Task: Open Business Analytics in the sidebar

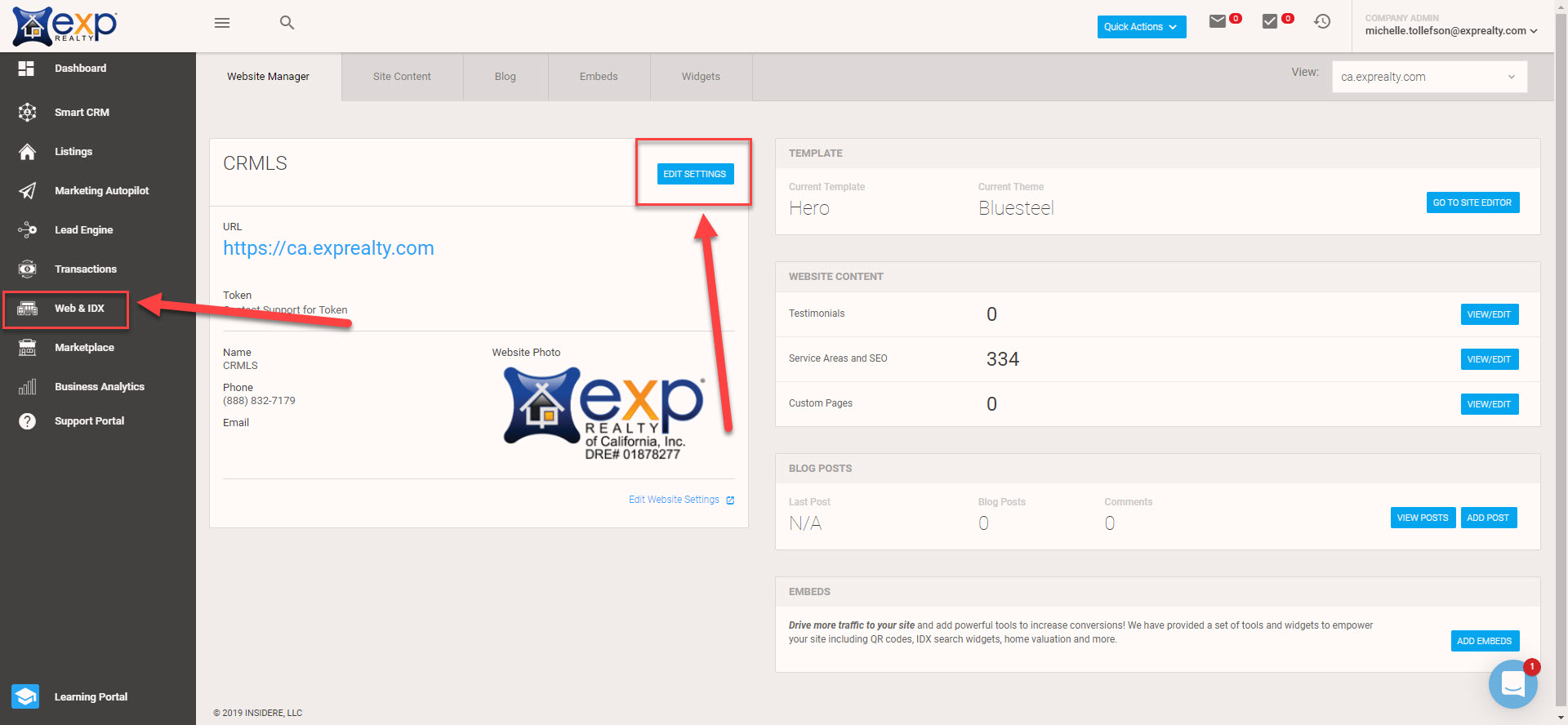Action: (x=98, y=387)
